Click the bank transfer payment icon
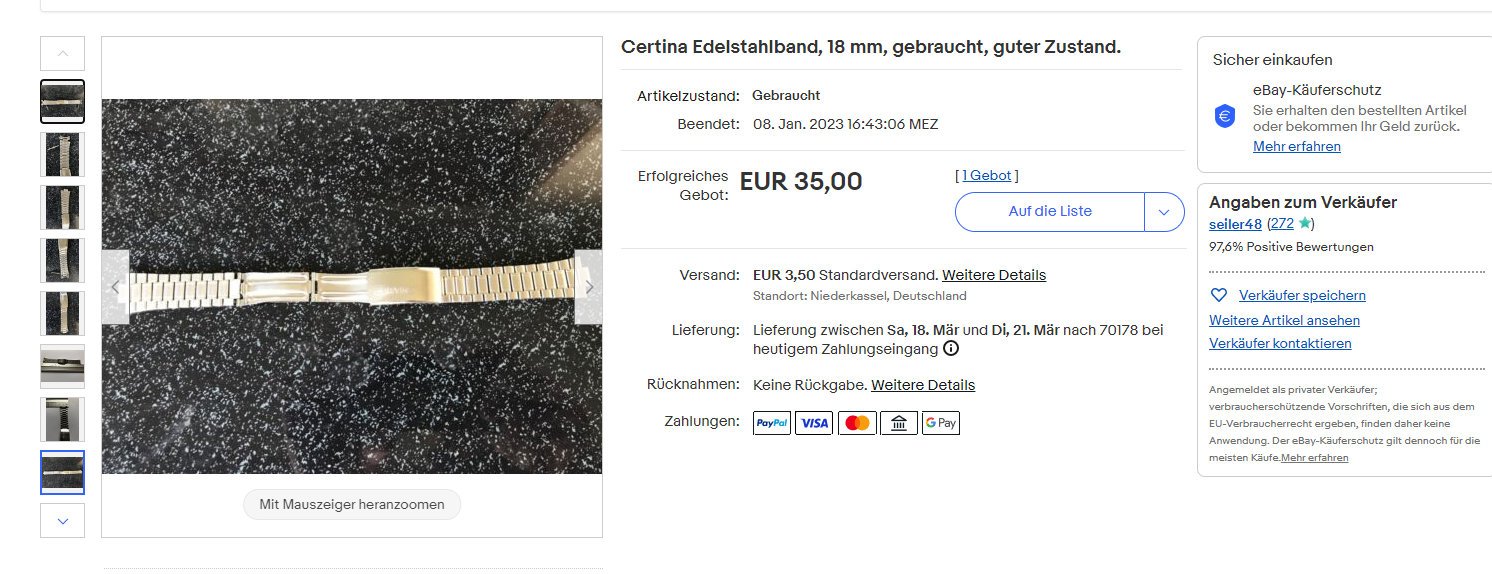The image size is (1492, 574). pyautogui.click(x=899, y=423)
